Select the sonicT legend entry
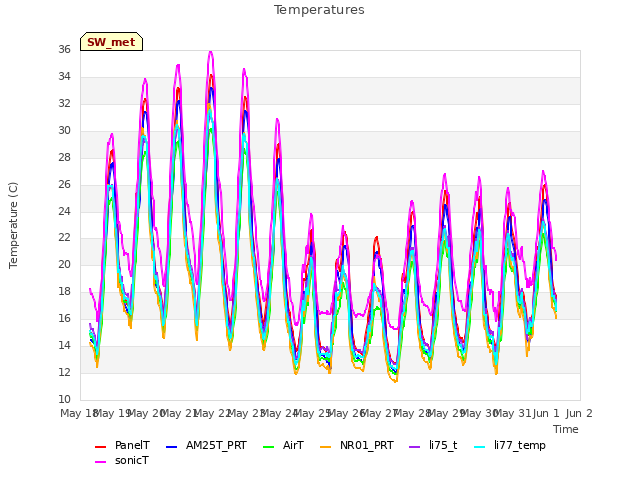This screenshot has width=640, height=480. 122,460
